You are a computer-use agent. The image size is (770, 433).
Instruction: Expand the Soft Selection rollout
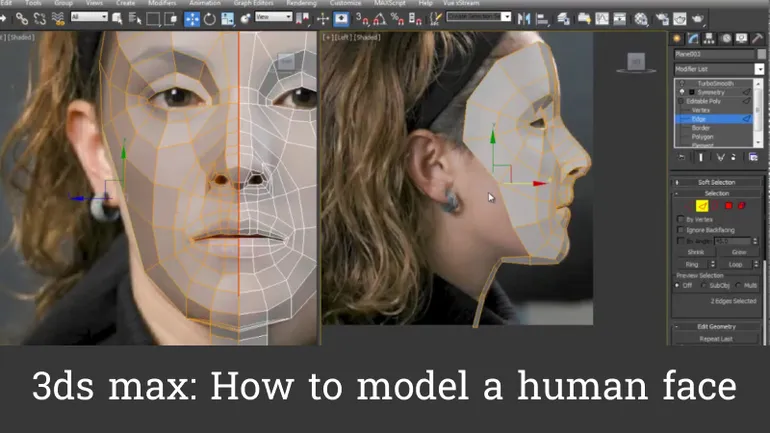[x=716, y=182]
